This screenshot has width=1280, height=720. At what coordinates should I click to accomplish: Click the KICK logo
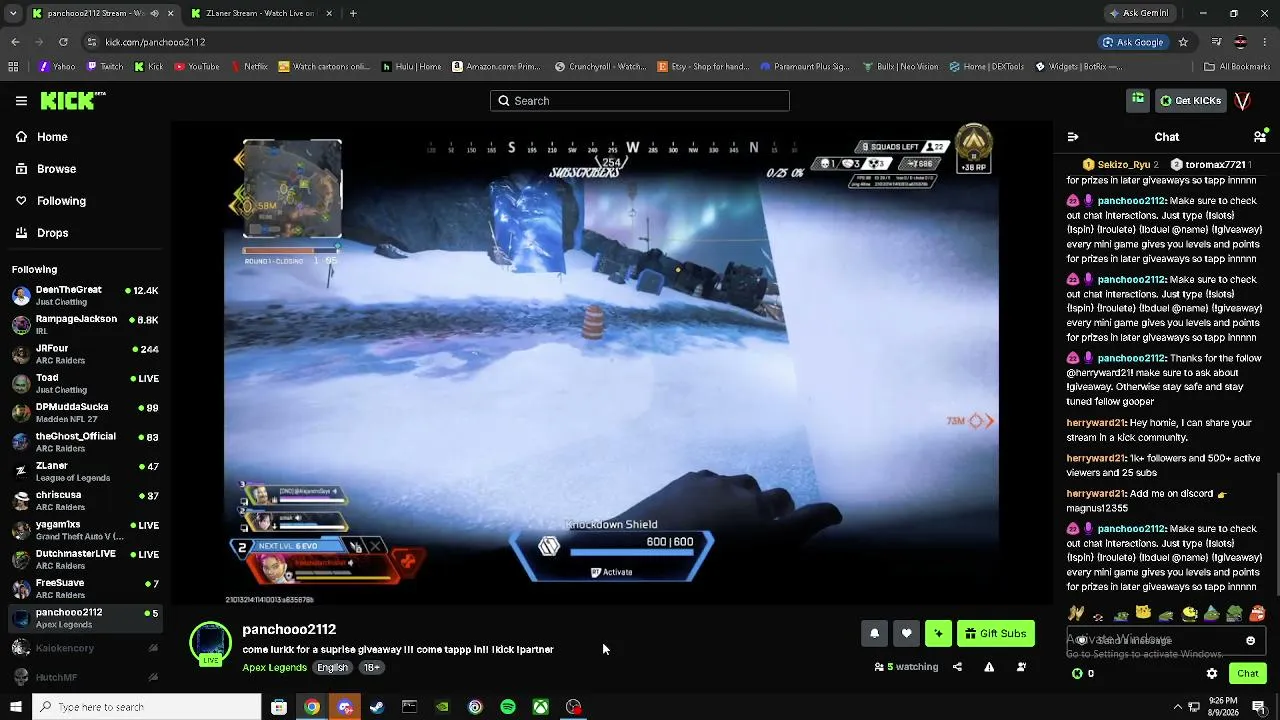72,100
